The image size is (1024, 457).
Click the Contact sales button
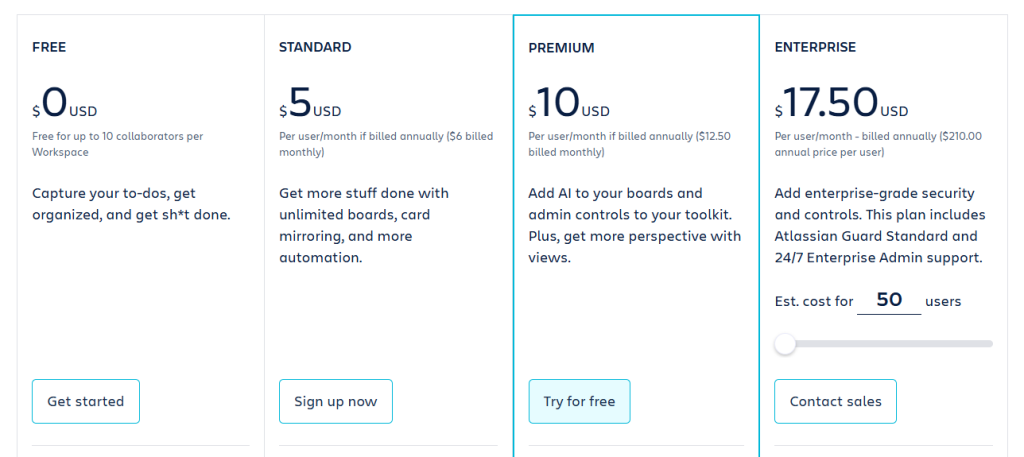point(835,401)
